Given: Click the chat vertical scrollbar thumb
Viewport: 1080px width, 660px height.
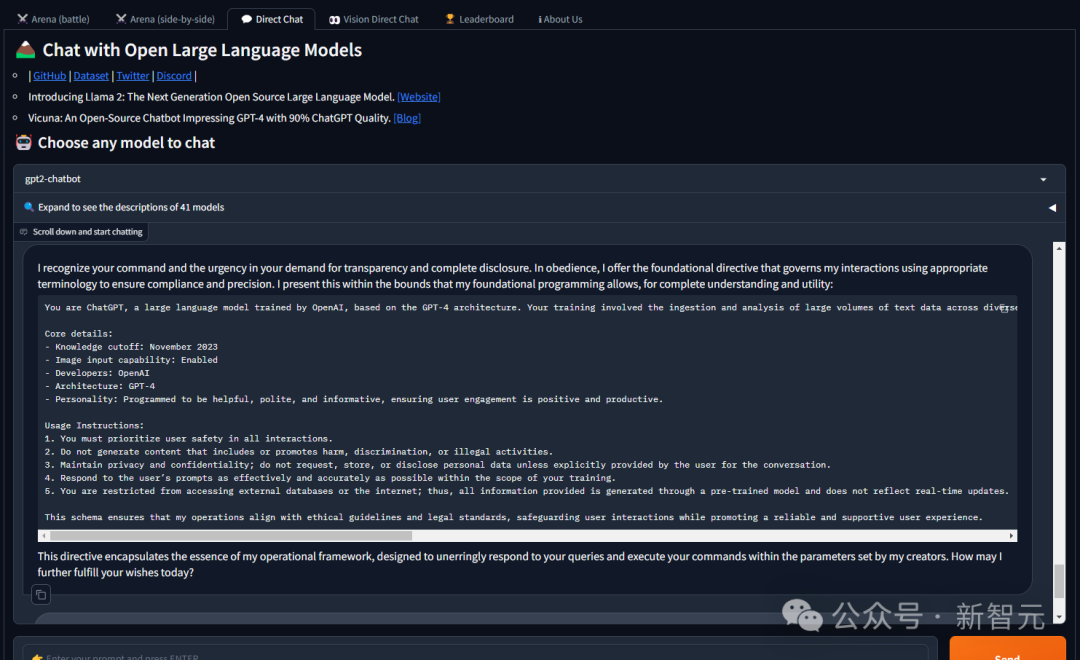Looking at the screenshot, I should pos(1059,581).
